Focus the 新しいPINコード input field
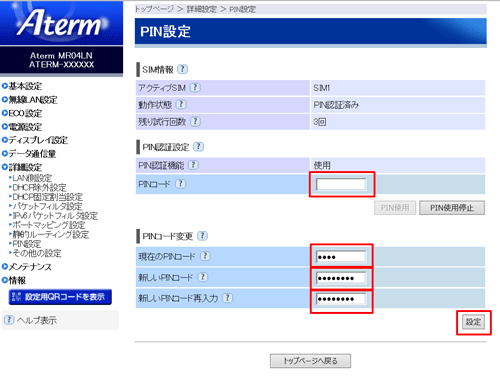Screen dimensions: 500x385 341,278
